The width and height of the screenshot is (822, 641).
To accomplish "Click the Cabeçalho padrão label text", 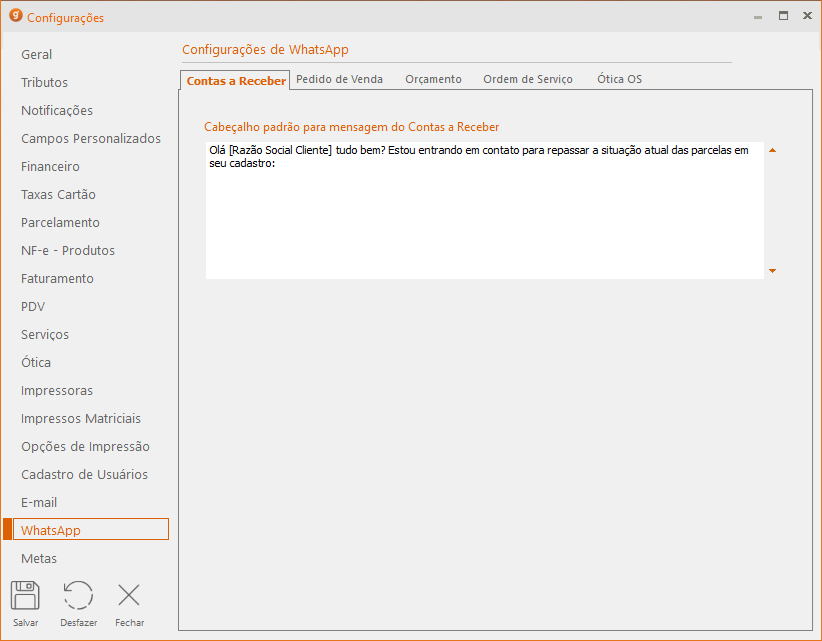I will [x=351, y=127].
